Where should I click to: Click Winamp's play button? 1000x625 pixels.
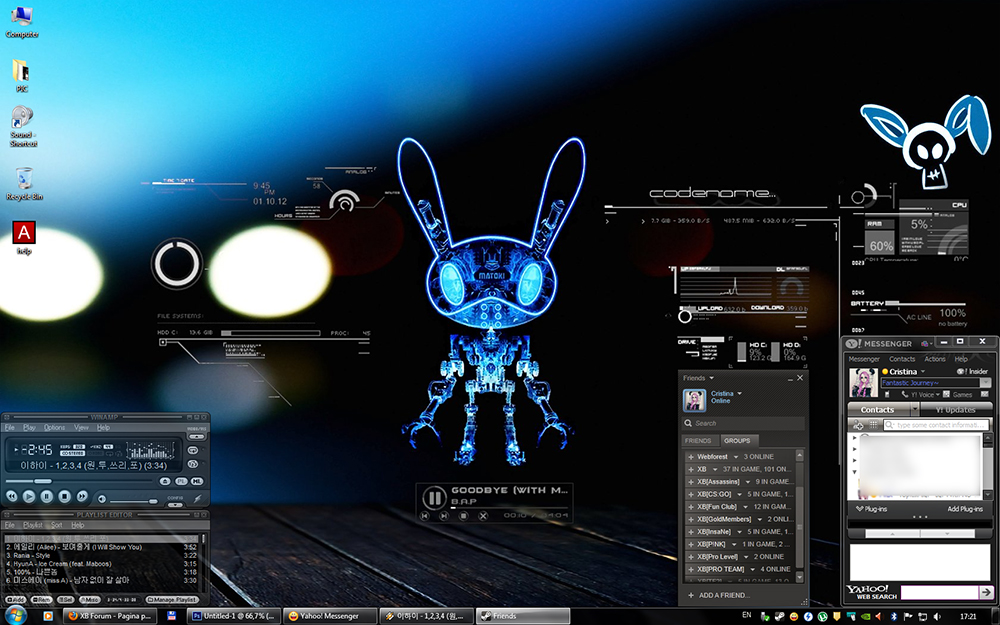coord(29,496)
